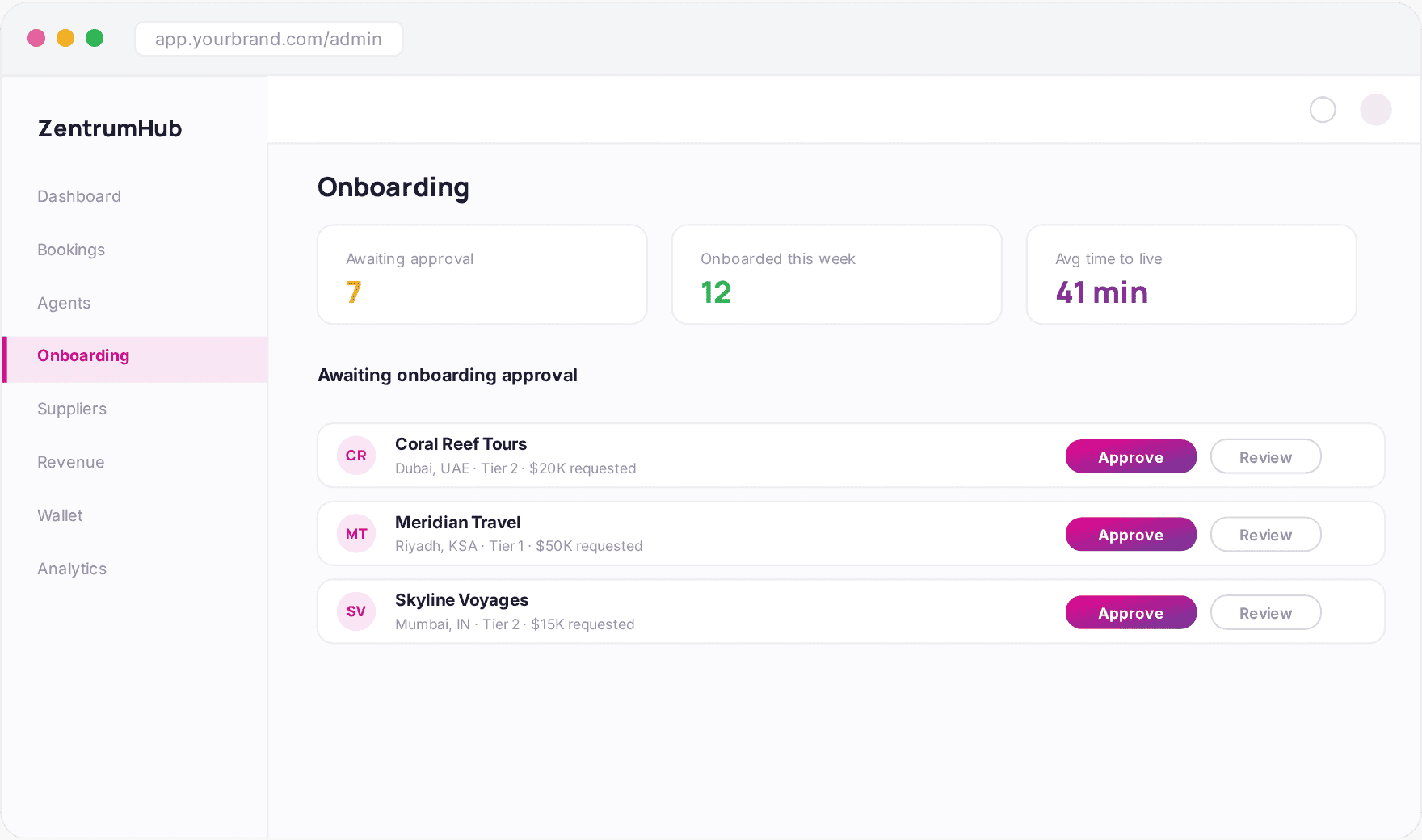Click the circular notification icon in top bar

(1323, 110)
